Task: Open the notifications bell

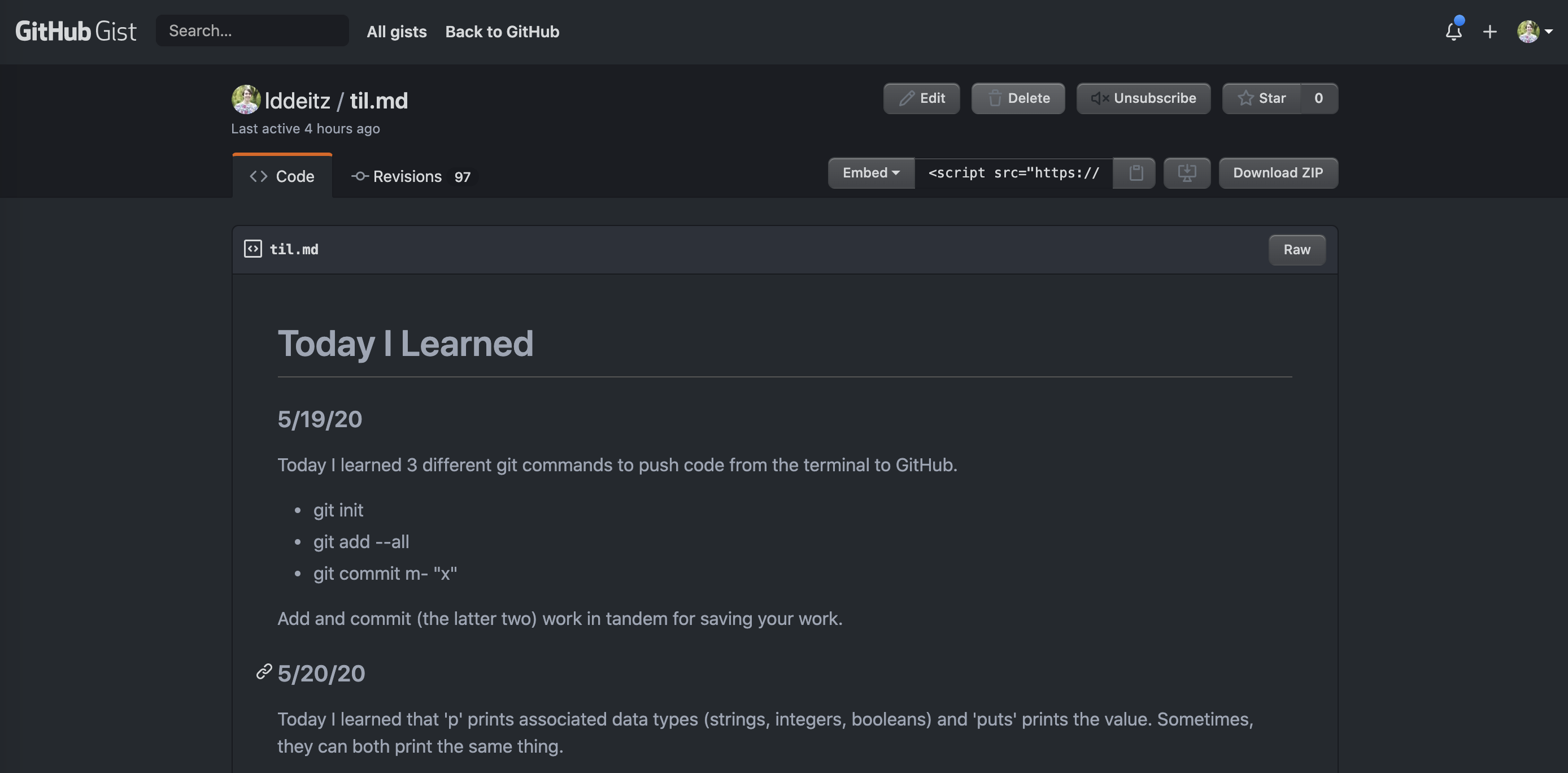Action: (1453, 31)
